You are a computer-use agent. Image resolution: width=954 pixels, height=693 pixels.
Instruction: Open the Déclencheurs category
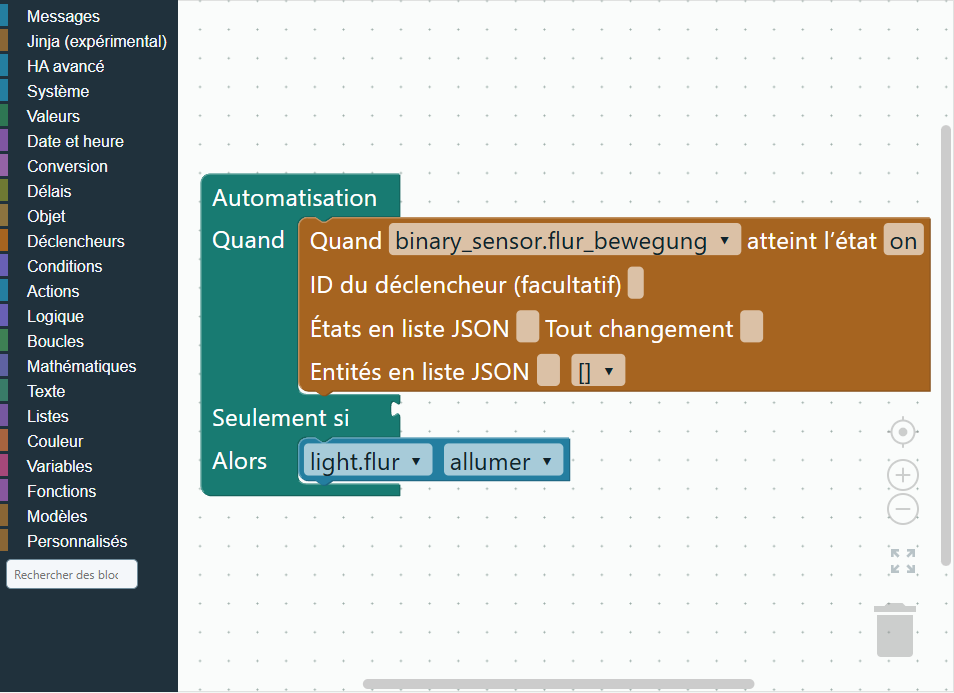point(89,241)
